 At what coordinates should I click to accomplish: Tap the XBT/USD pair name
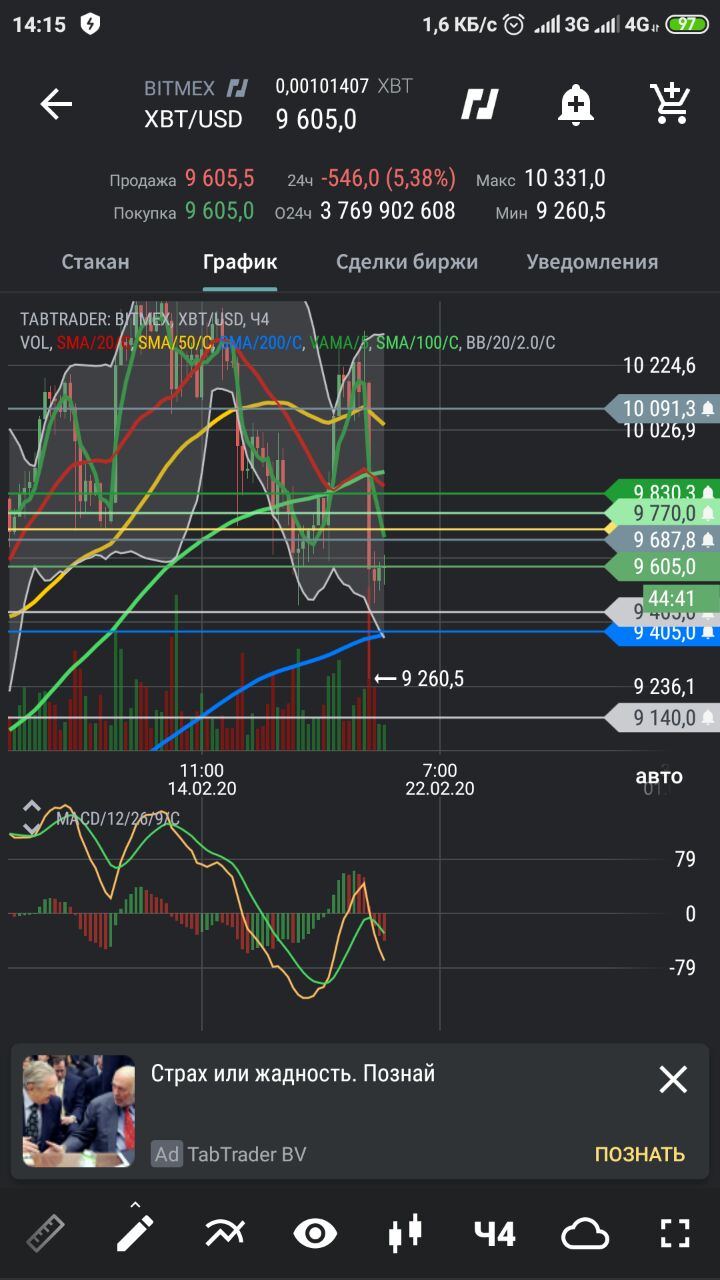[x=193, y=119]
